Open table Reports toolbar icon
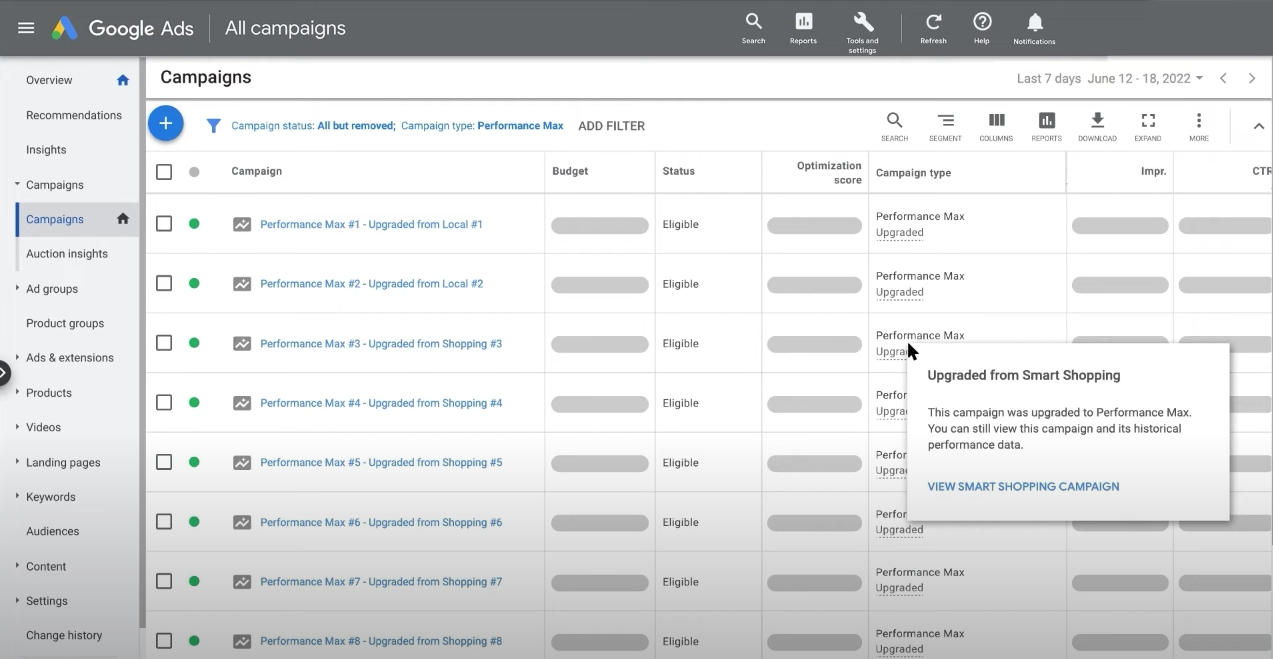 1047,126
